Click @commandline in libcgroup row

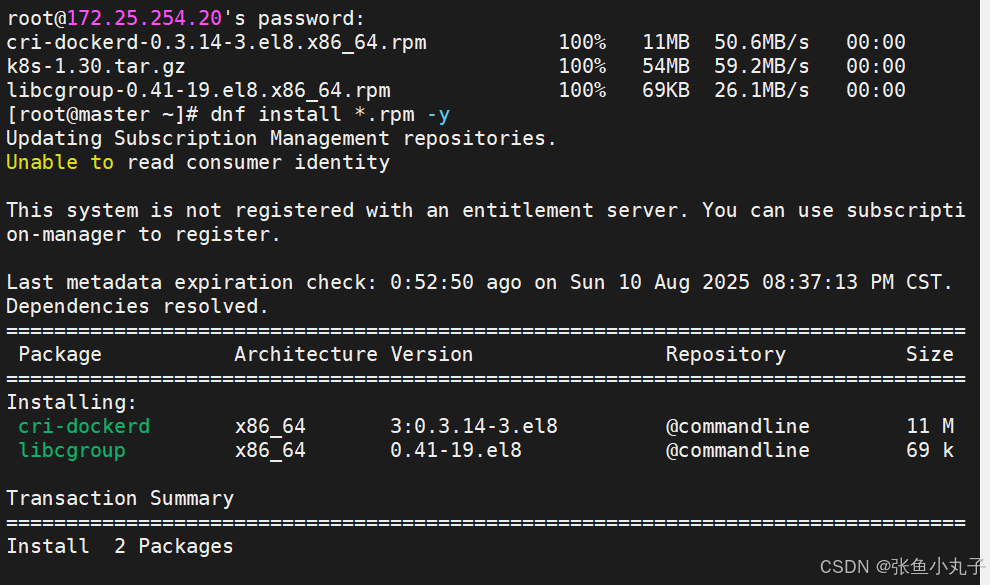click(737, 450)
